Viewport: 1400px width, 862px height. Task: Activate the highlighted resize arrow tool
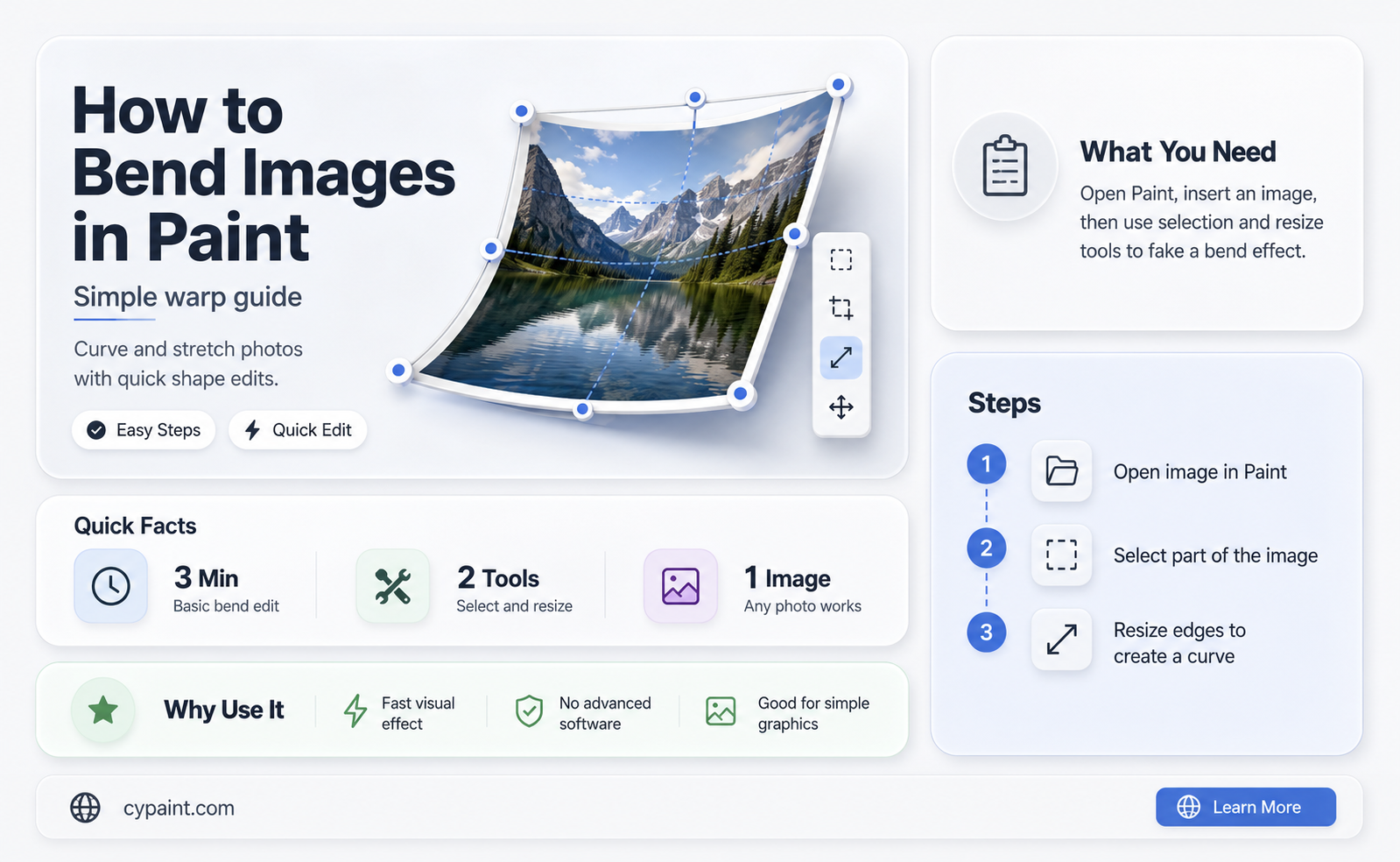(841, 357)
